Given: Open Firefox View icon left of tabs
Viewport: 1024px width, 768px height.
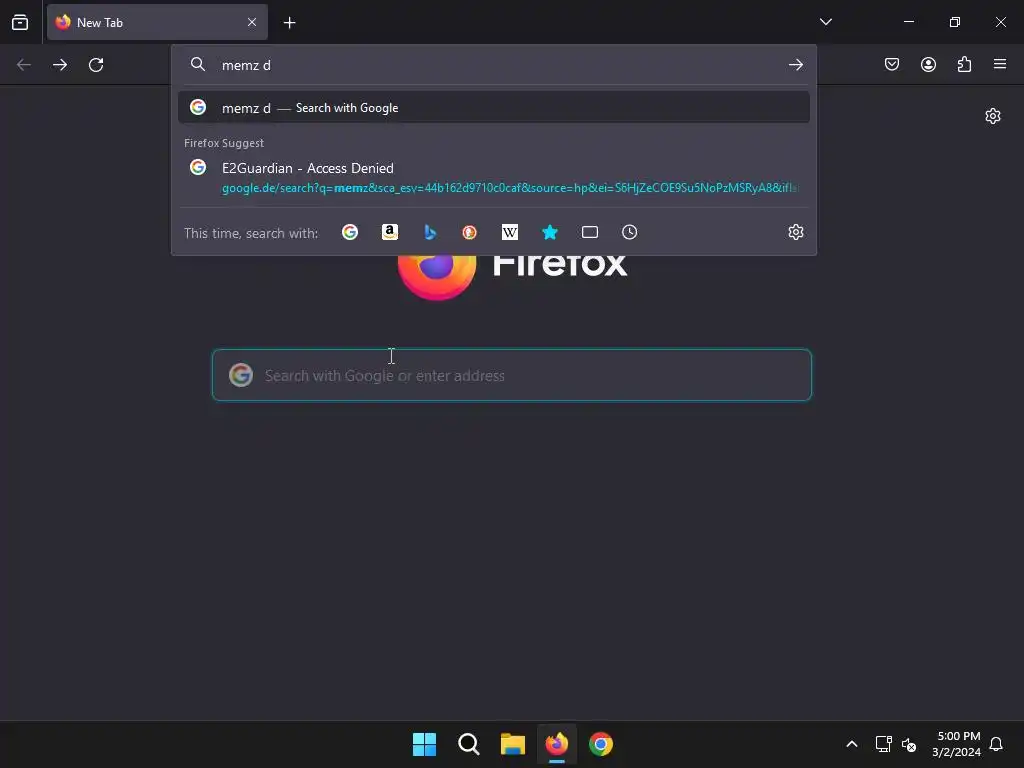Looking at the screenshot, I should (x=20, y=22).
